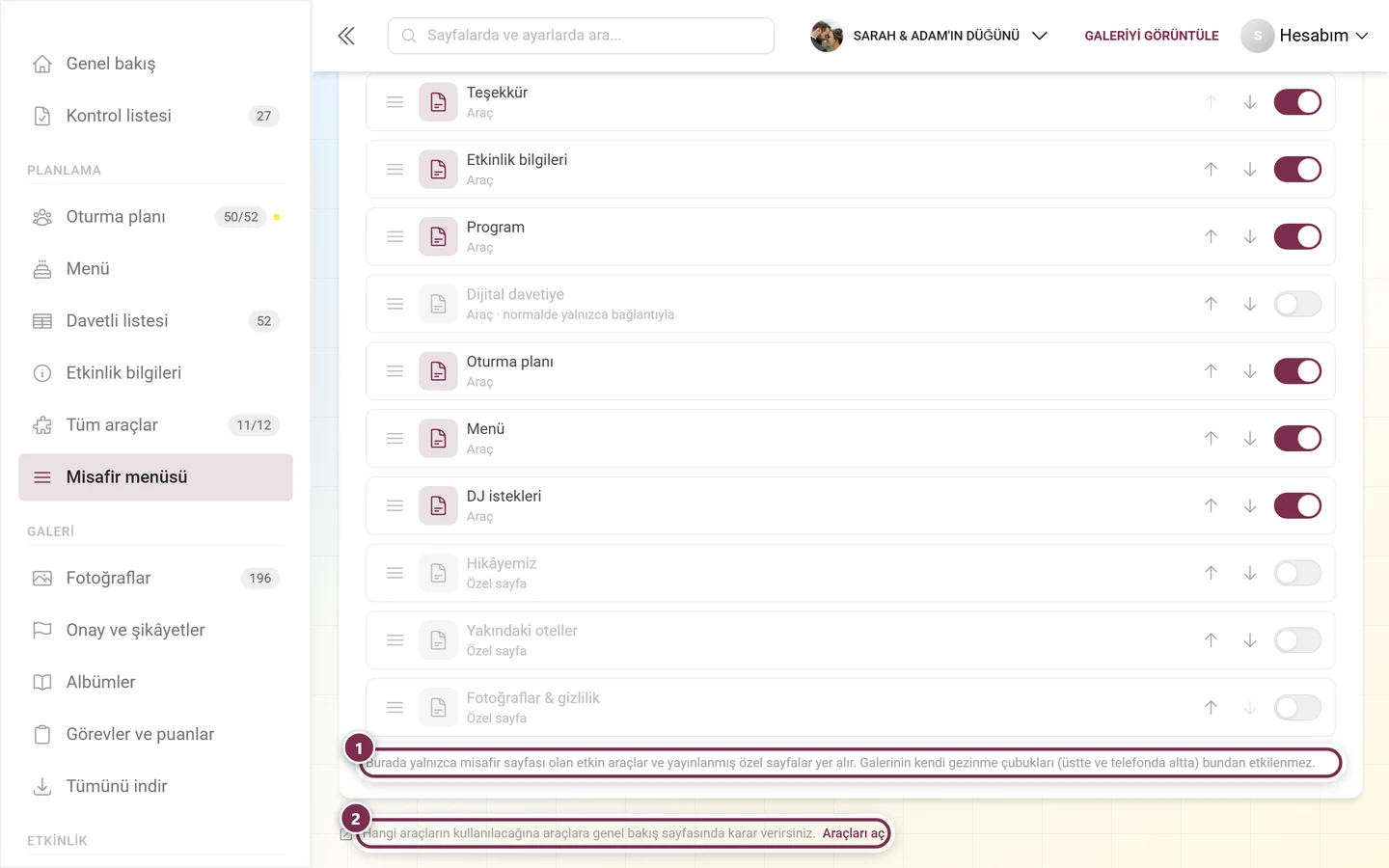
Task: Enable the Dijital davetiye toggle
Action: 1297,304
